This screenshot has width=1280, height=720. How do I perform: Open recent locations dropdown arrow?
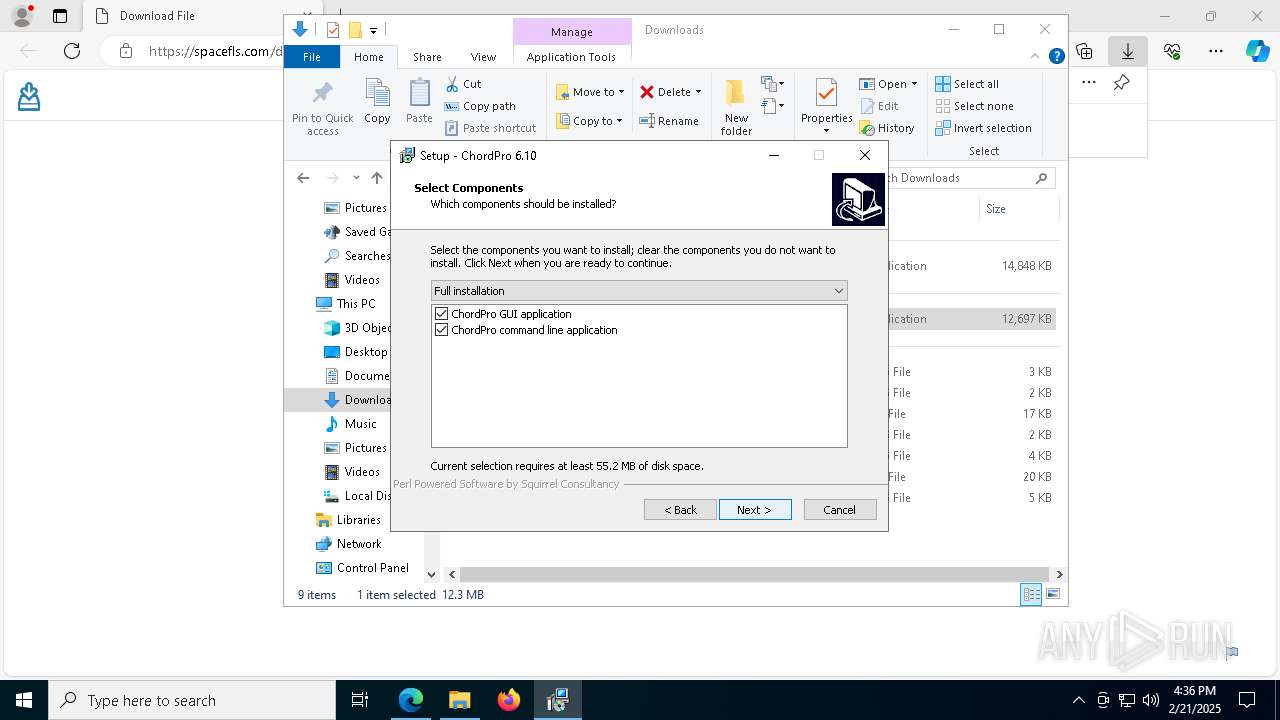(356, 178)
